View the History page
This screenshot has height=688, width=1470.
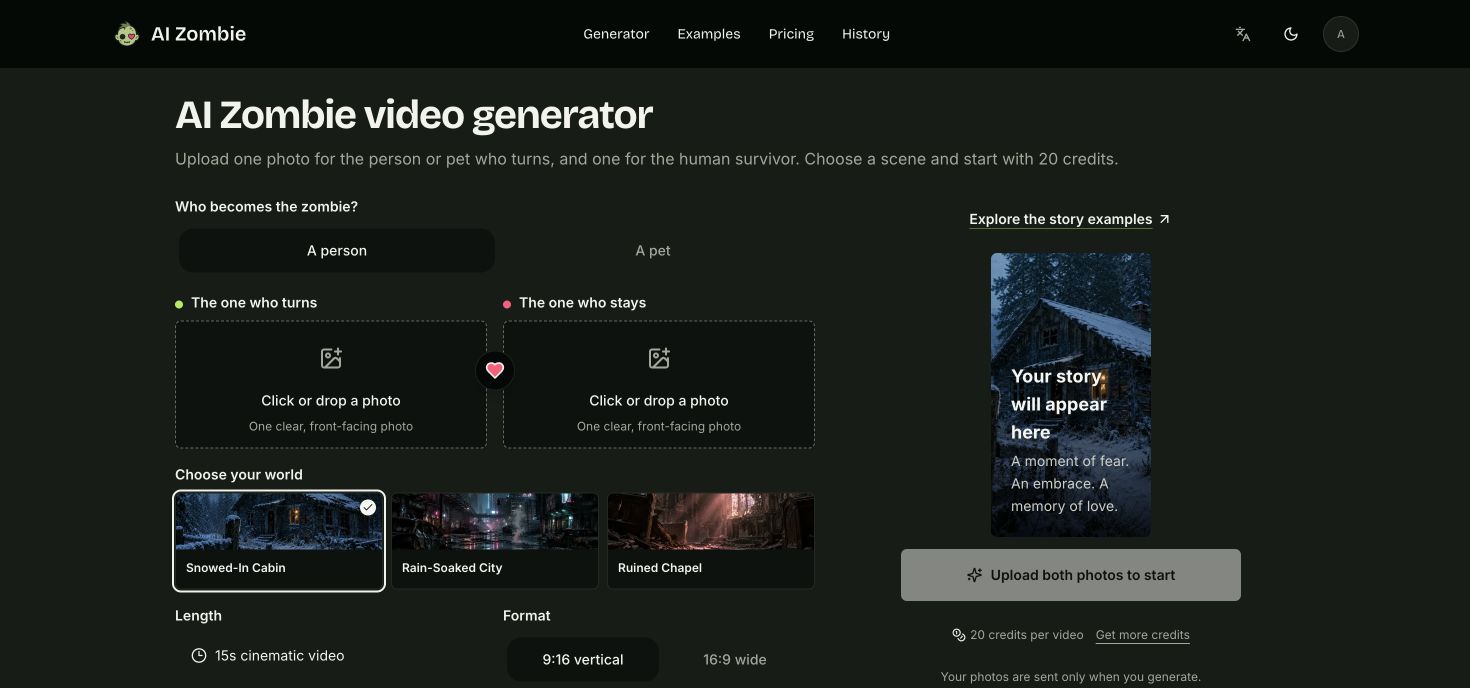866,34
